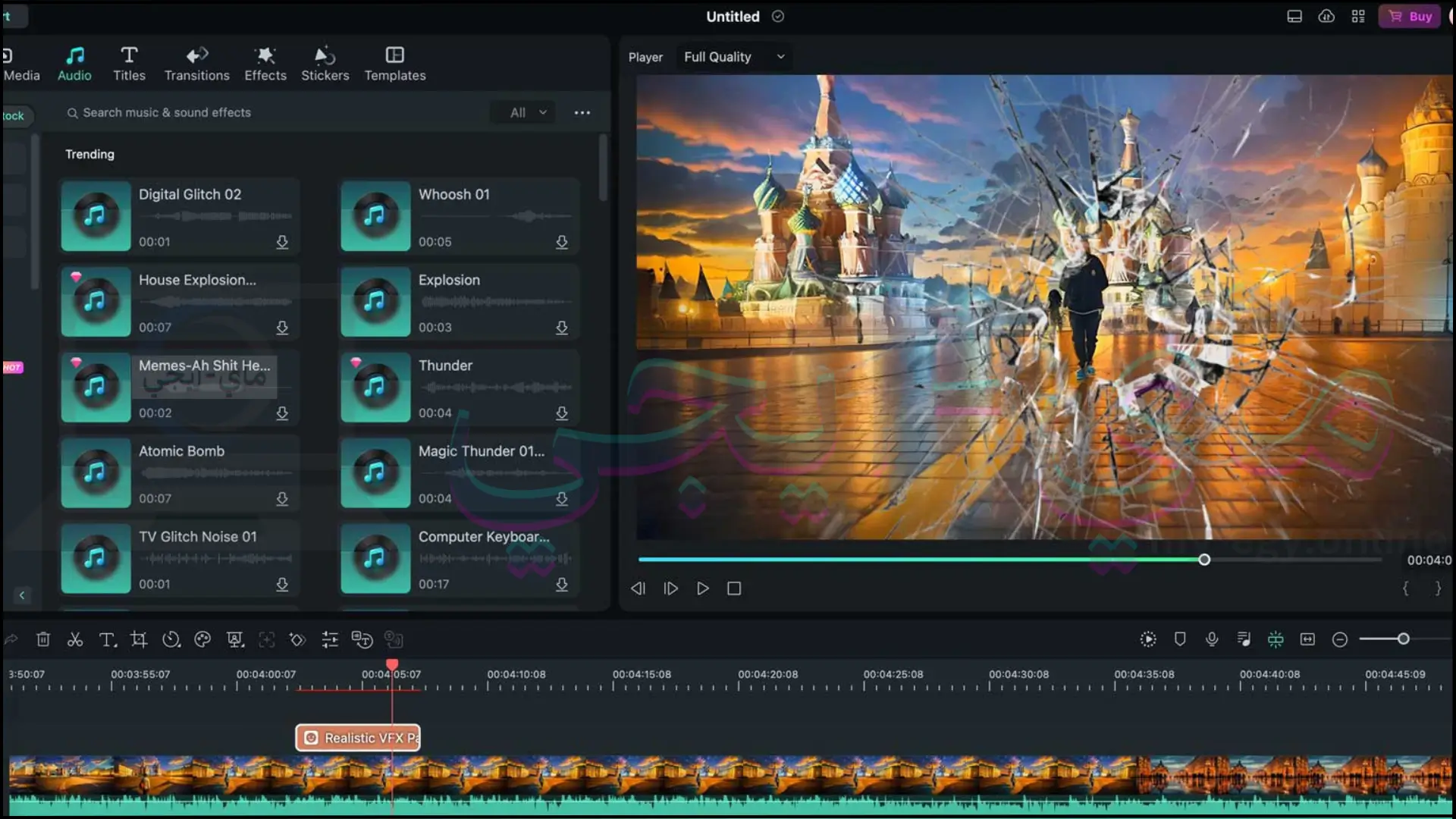1456x819 pixels.
Task: Add a marker with shield icon
Action: click(x=1180, y=639)
